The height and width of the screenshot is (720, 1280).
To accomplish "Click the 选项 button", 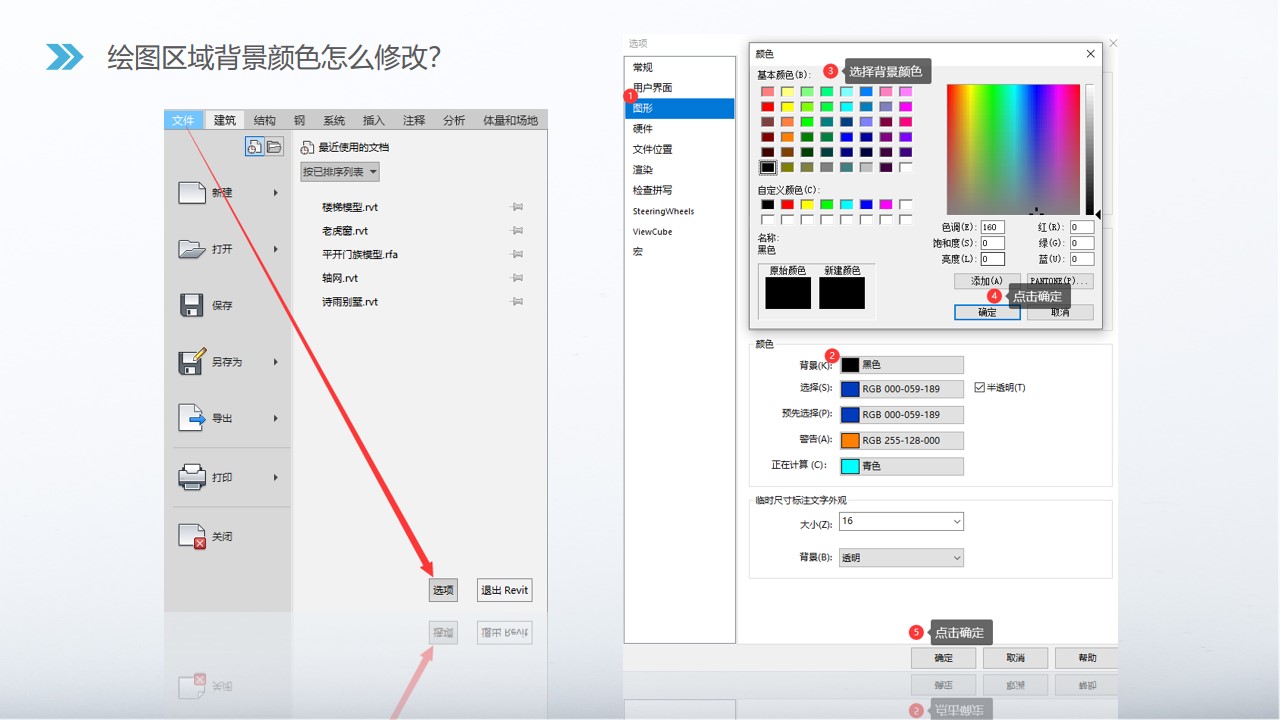I will [x=443, y=590].
